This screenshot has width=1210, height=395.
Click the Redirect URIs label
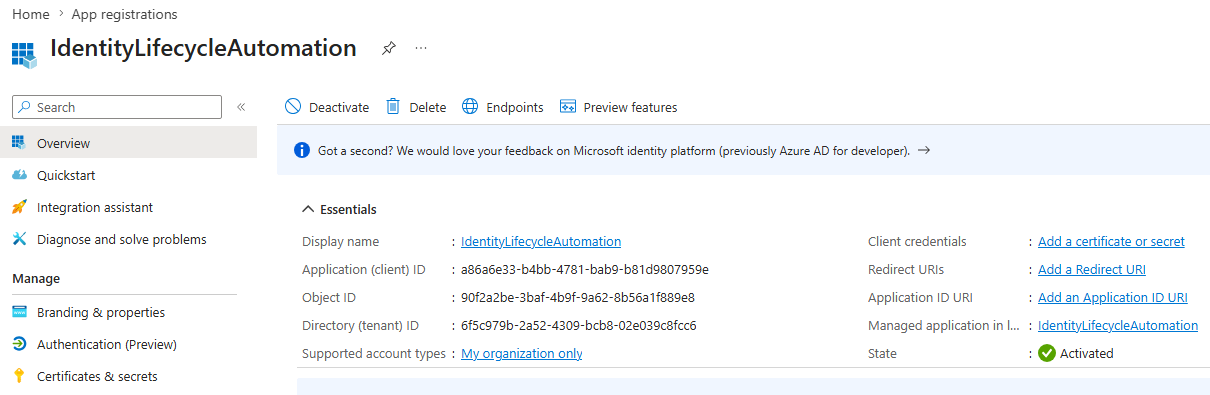[906, 269]
